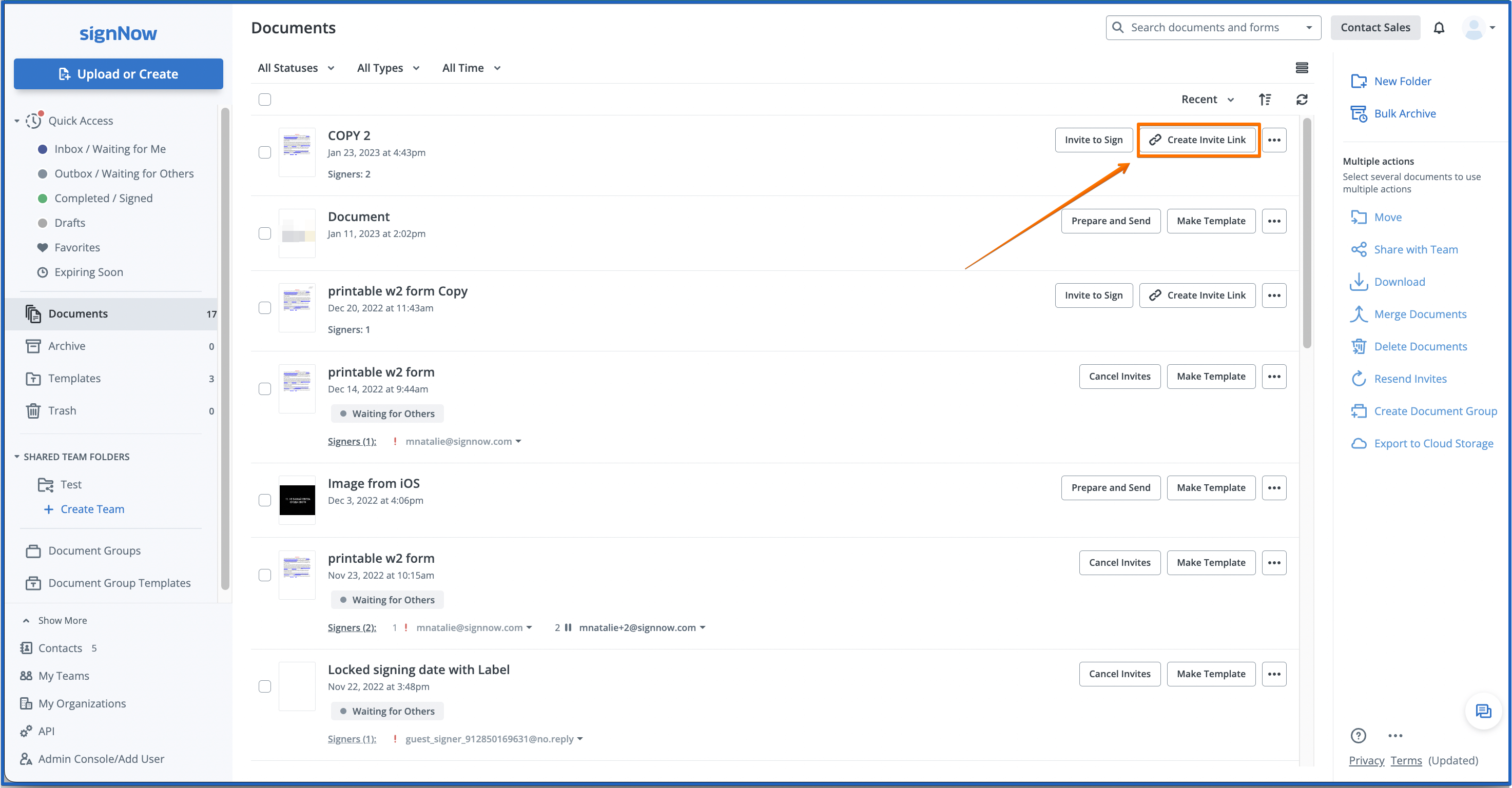Tick the select-all documents checkbox
The image size is (1512, 788).
(265, 99)
